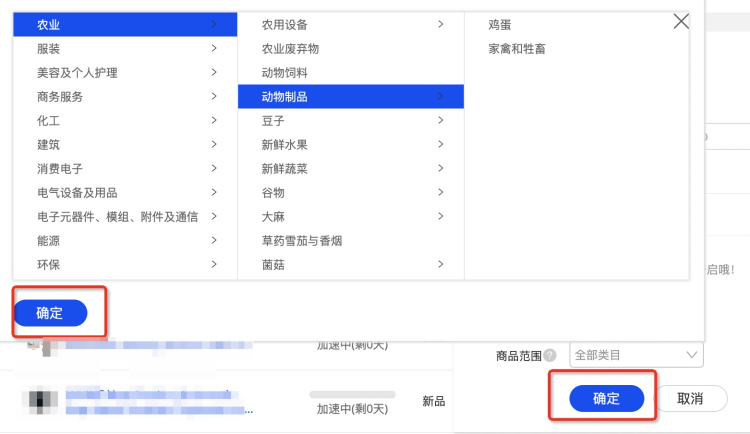The image size is (750, 434).
Task: Open the product thumbnail in the bottom row
Action: [x=38, y=401]
